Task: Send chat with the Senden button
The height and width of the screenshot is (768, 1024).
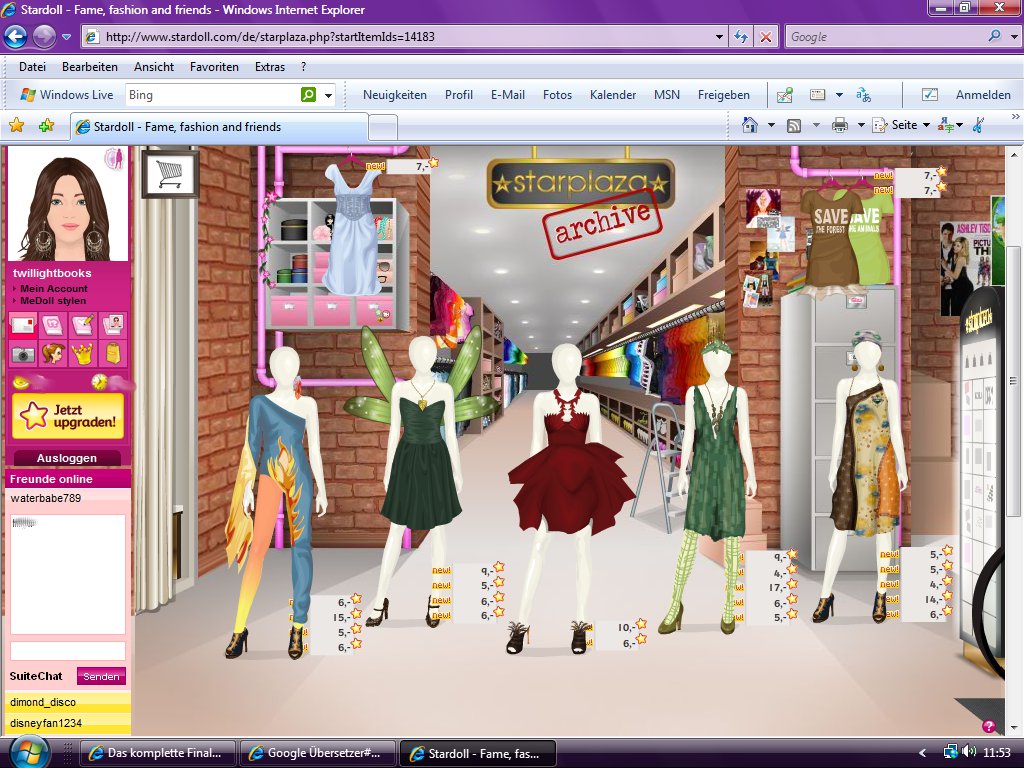Action: pos(101,676)
